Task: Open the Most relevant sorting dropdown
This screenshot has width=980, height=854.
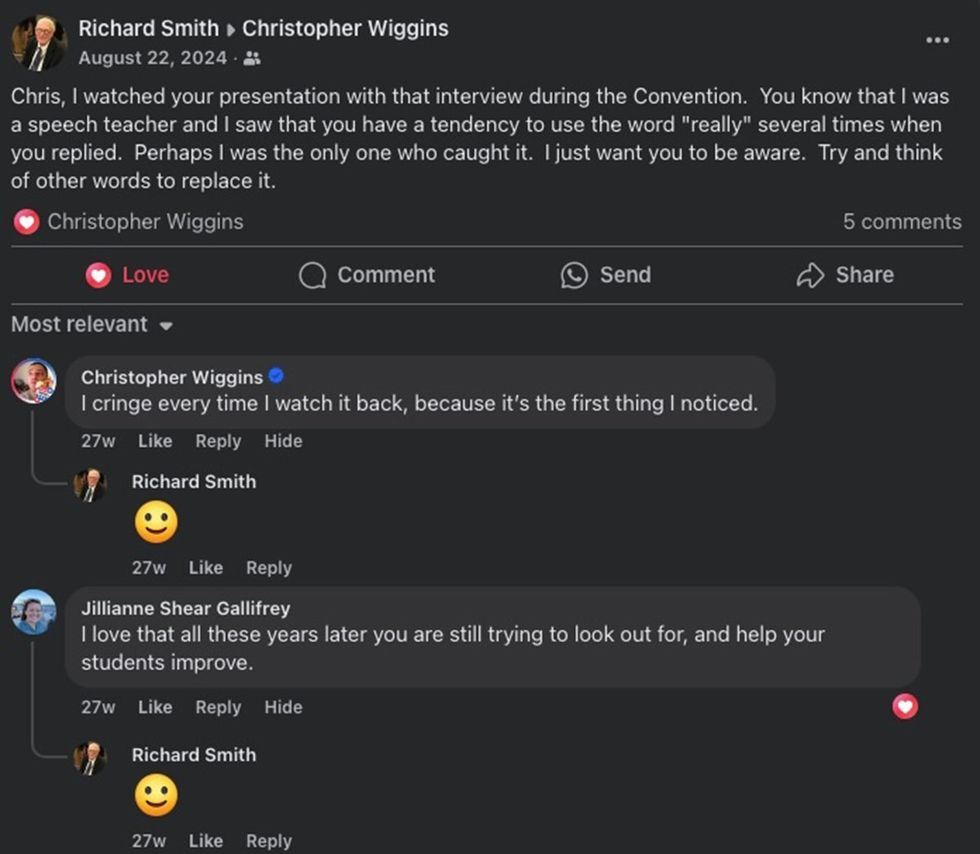Action: (92, 324)
